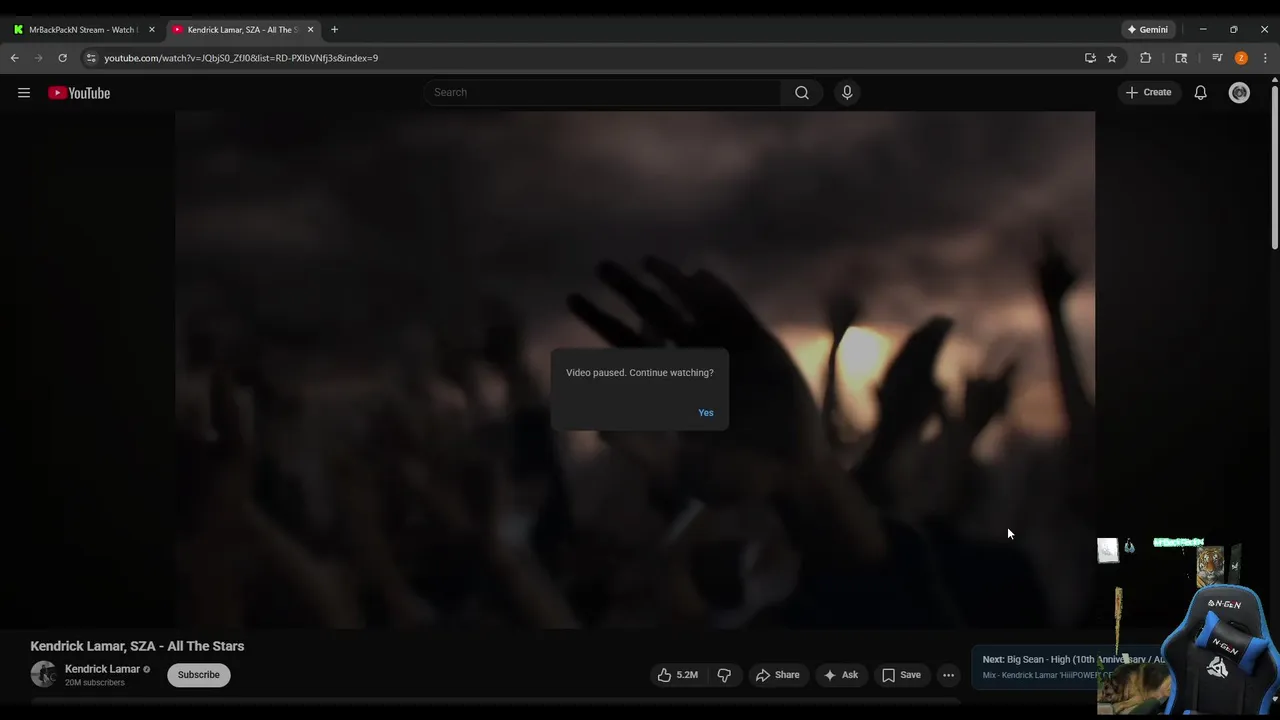Confirm 'Yes' to continue watching
This screenshot has width=1280, height=720.
click(x=706, y=413)
